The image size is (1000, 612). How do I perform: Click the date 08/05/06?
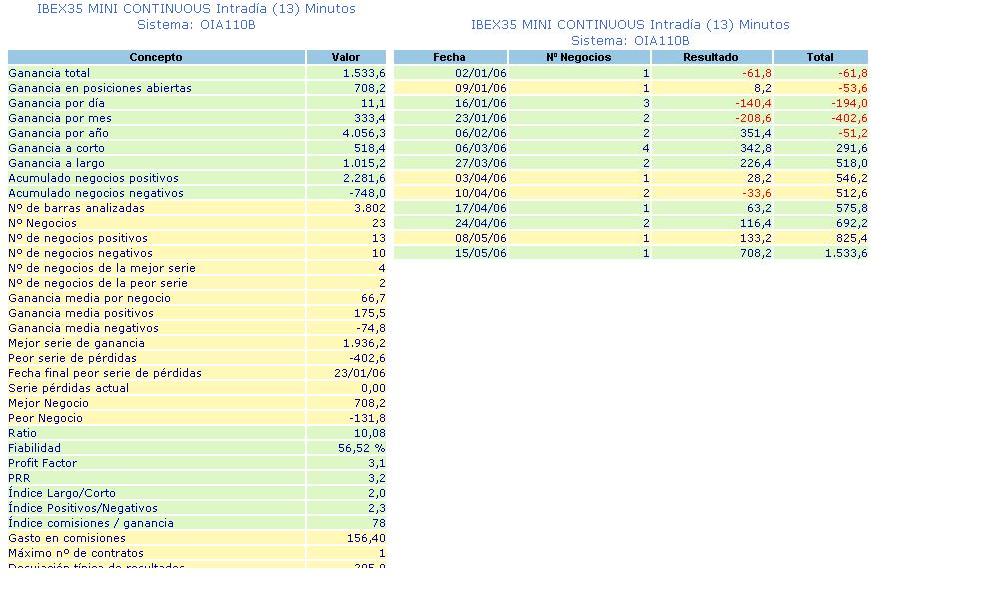(481, 238)
